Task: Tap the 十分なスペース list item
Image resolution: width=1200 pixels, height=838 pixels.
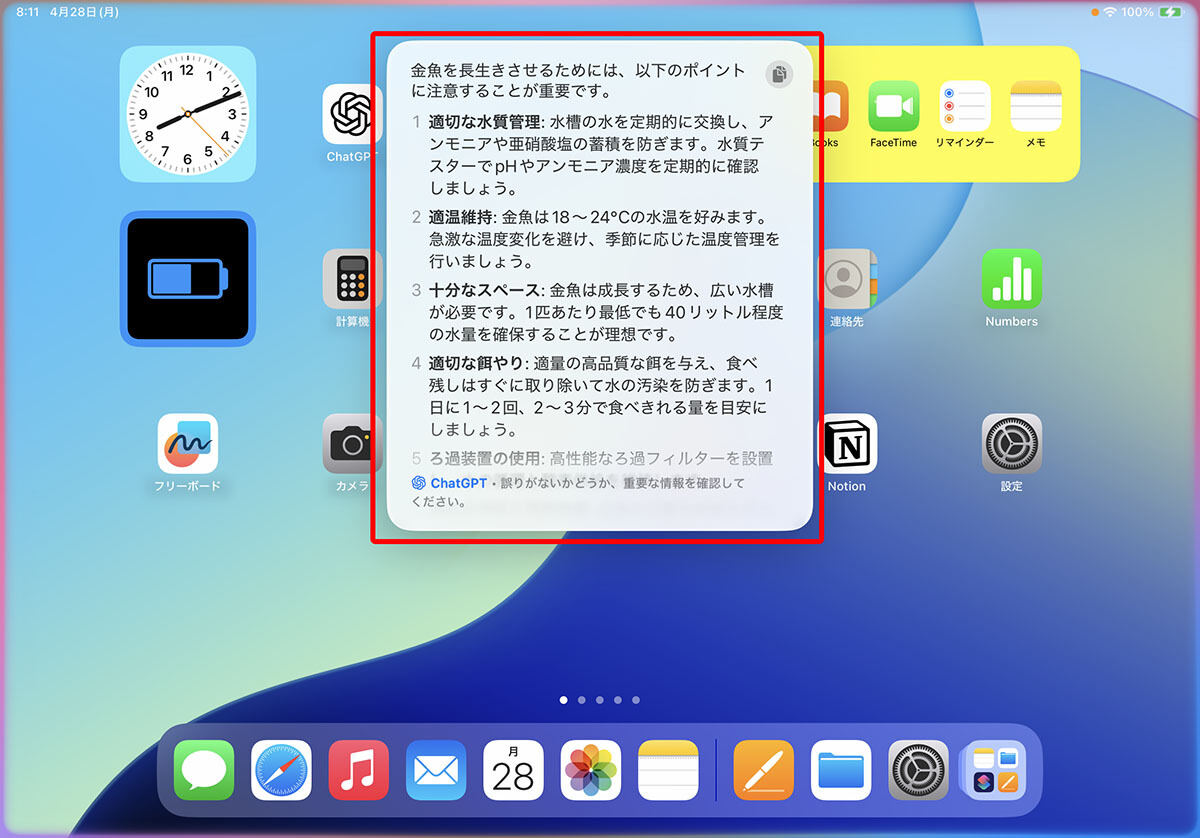Action: [x=597, y=312]
